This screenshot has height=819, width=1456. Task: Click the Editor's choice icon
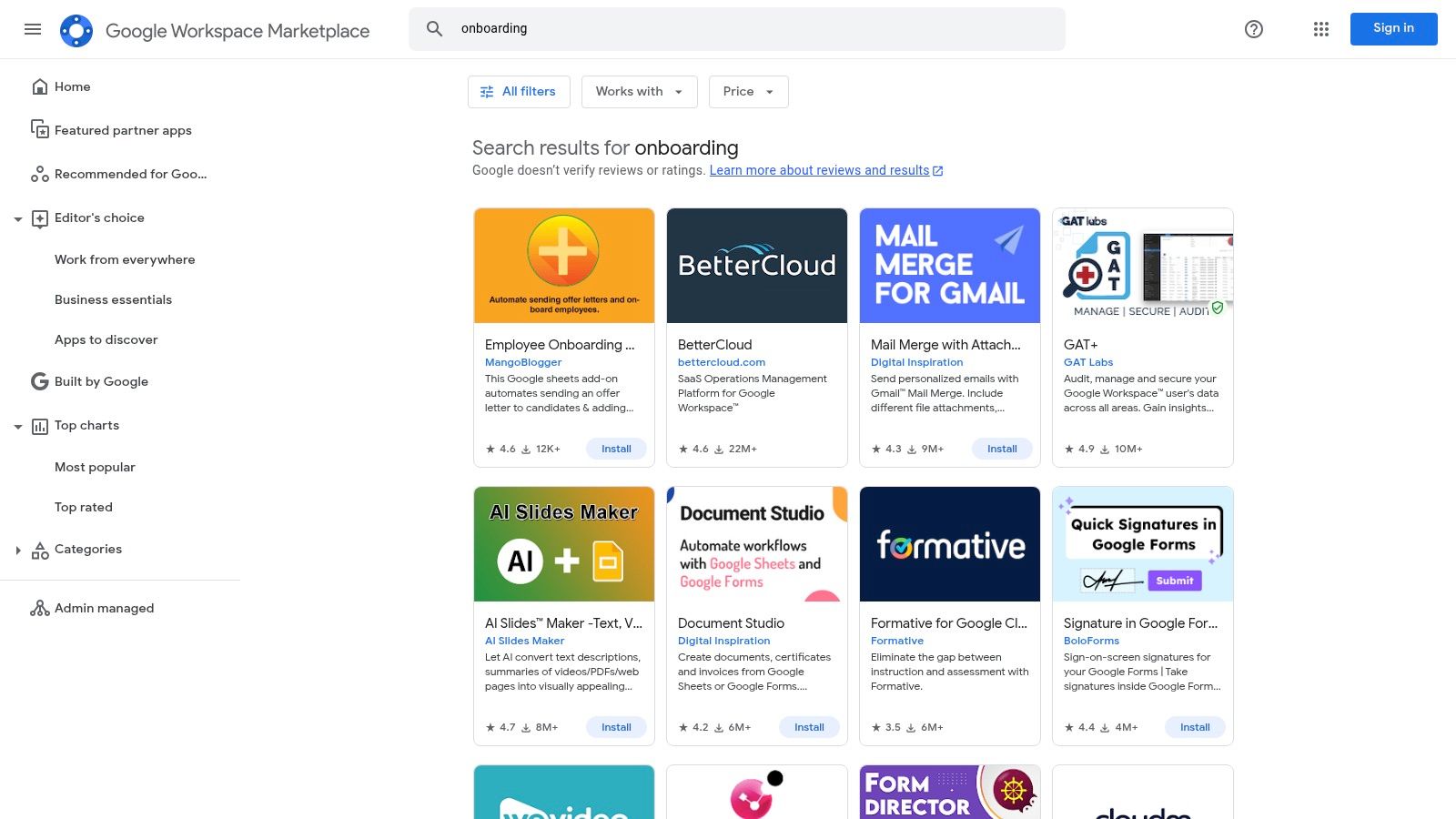(x=40, y=218)
